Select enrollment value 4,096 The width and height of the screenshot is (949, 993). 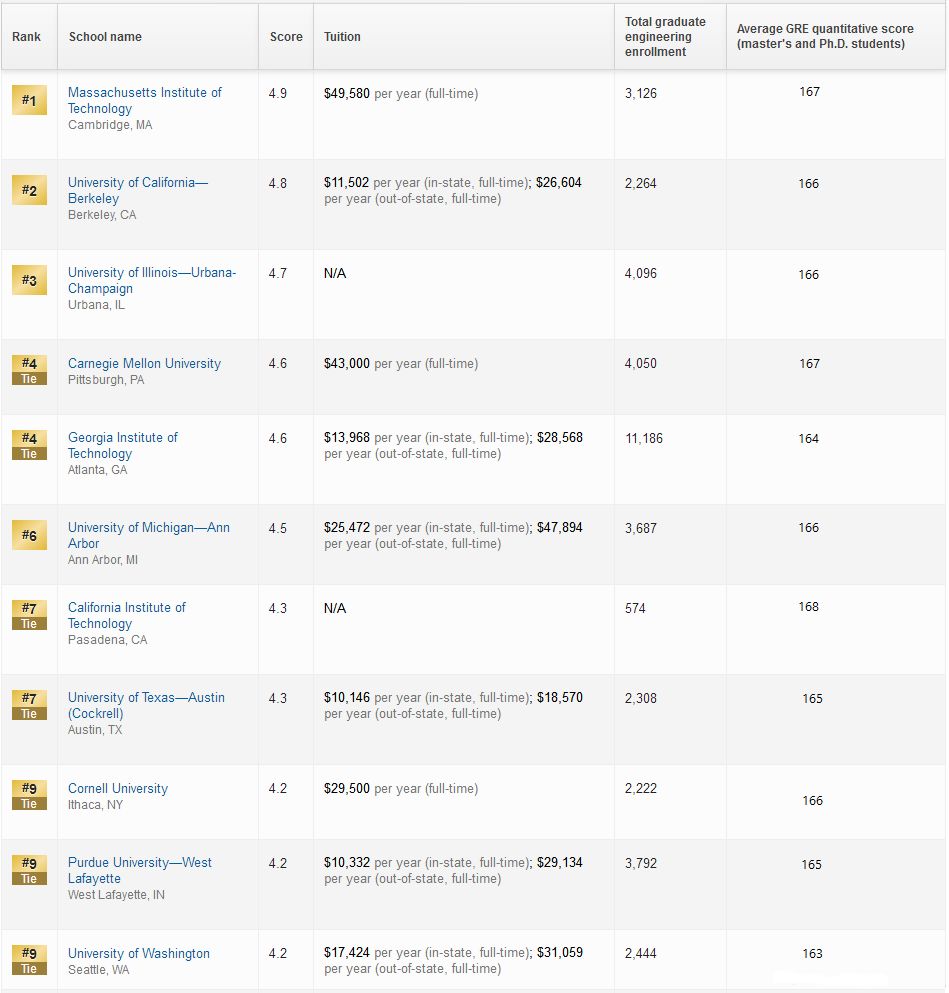click(x=641, y=273)
